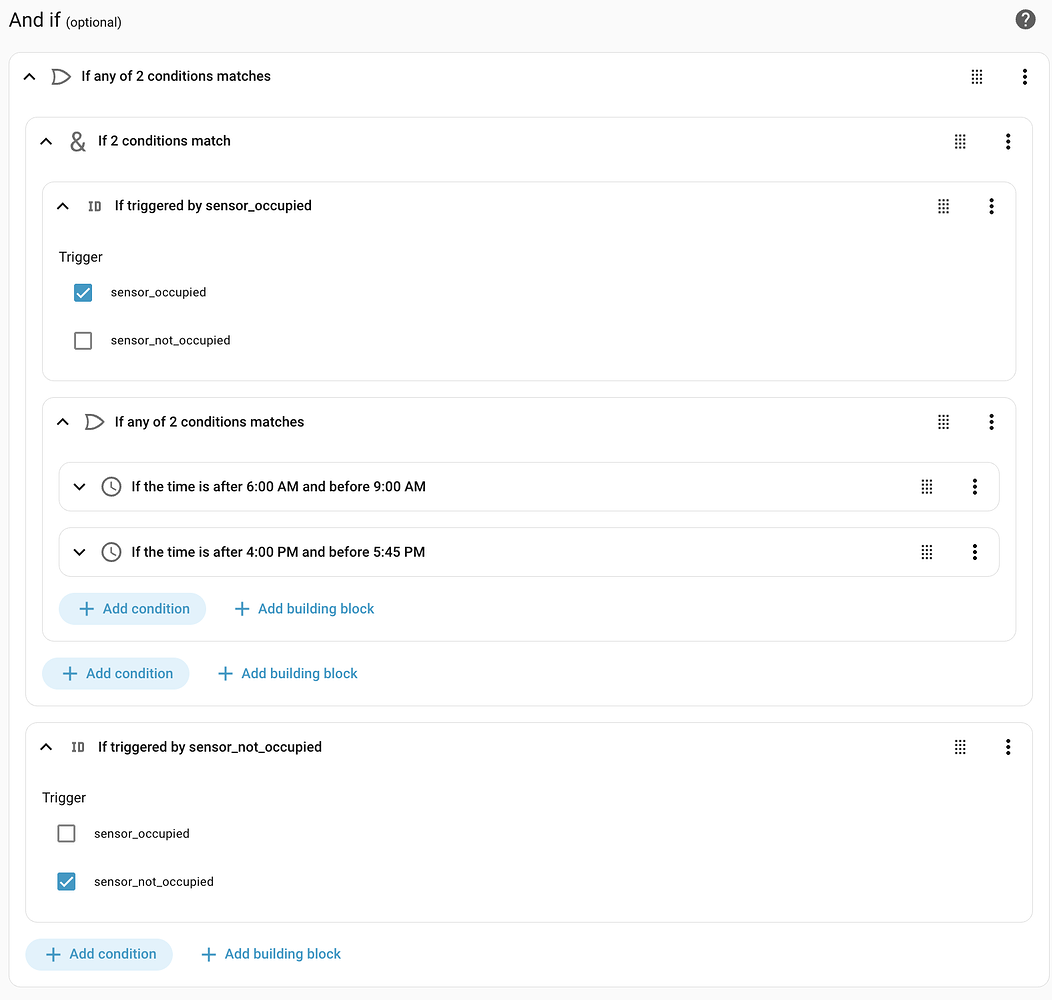This screenshot has width=1052, height=1000.
Task: Click drag handle for 'If triggered by sensor_not_occupied'
Action: [x=960, y=747]
